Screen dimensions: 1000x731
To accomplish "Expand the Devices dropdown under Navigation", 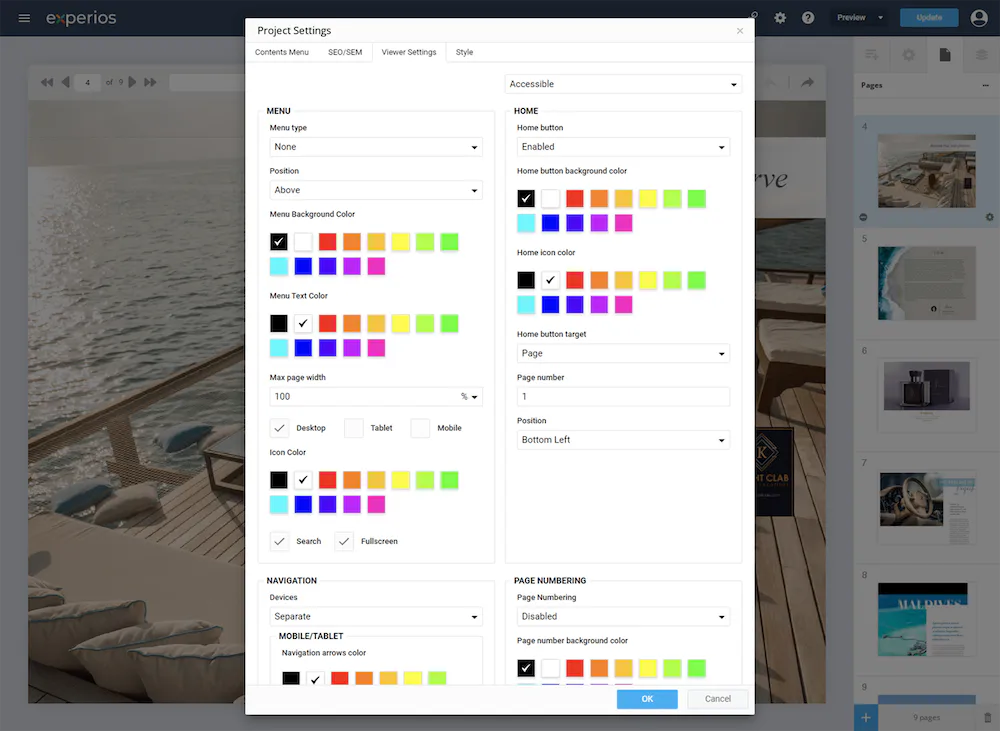I will 376,617.
